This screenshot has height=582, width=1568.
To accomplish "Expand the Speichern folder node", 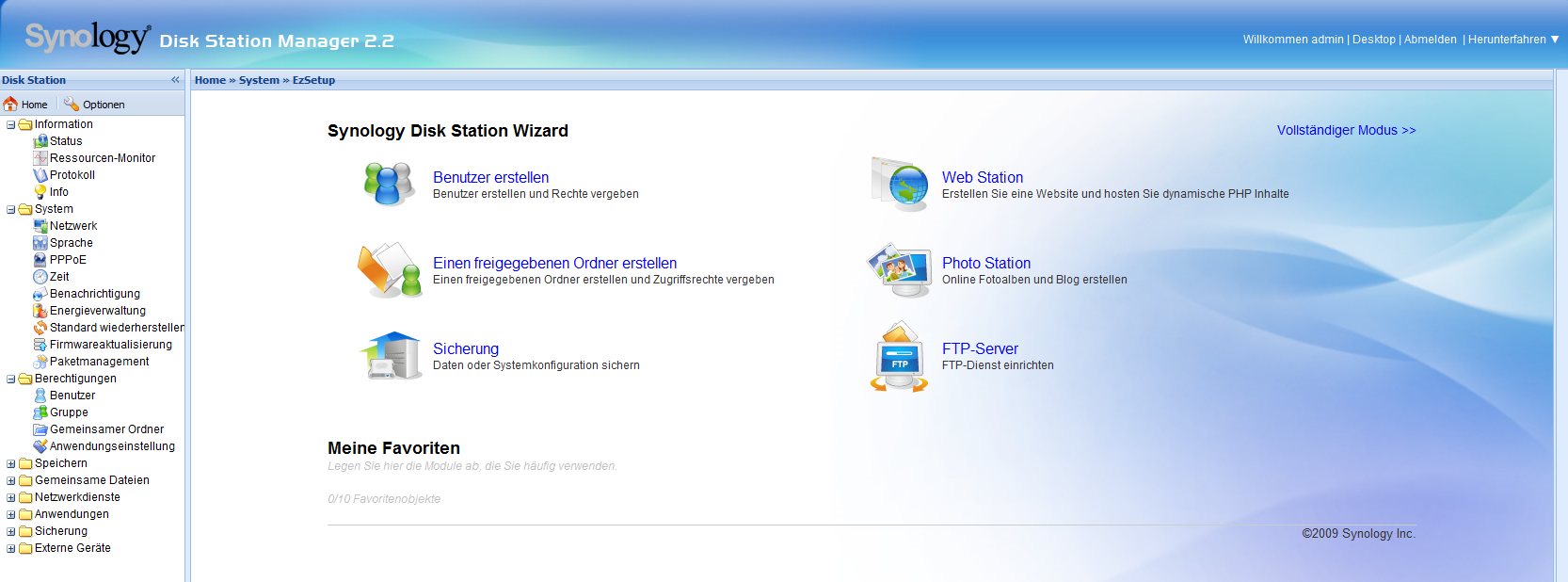I will pyautogui.click(x=11, y=463).
